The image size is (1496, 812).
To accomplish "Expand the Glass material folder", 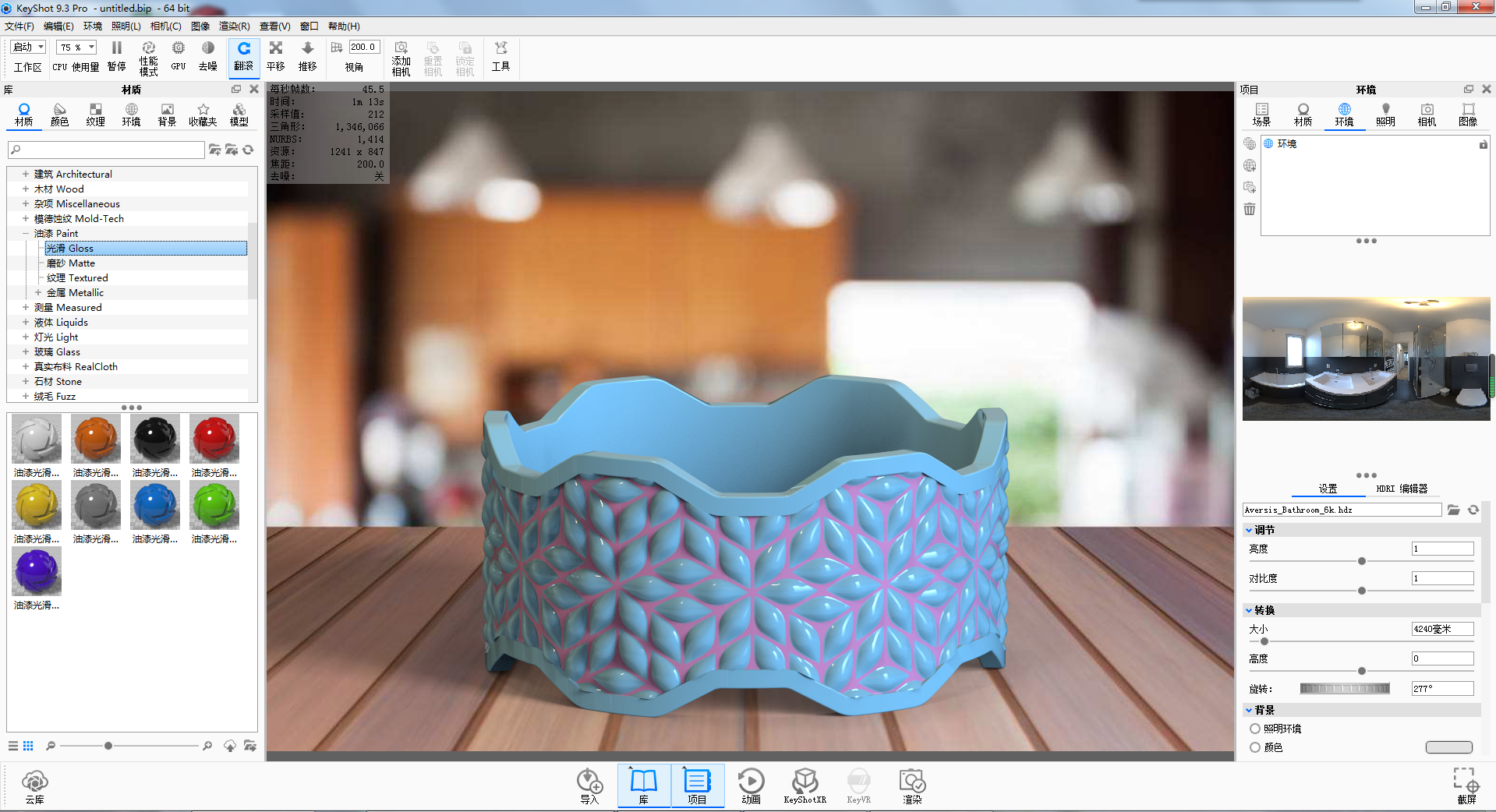I will click(x=26, y=352).
